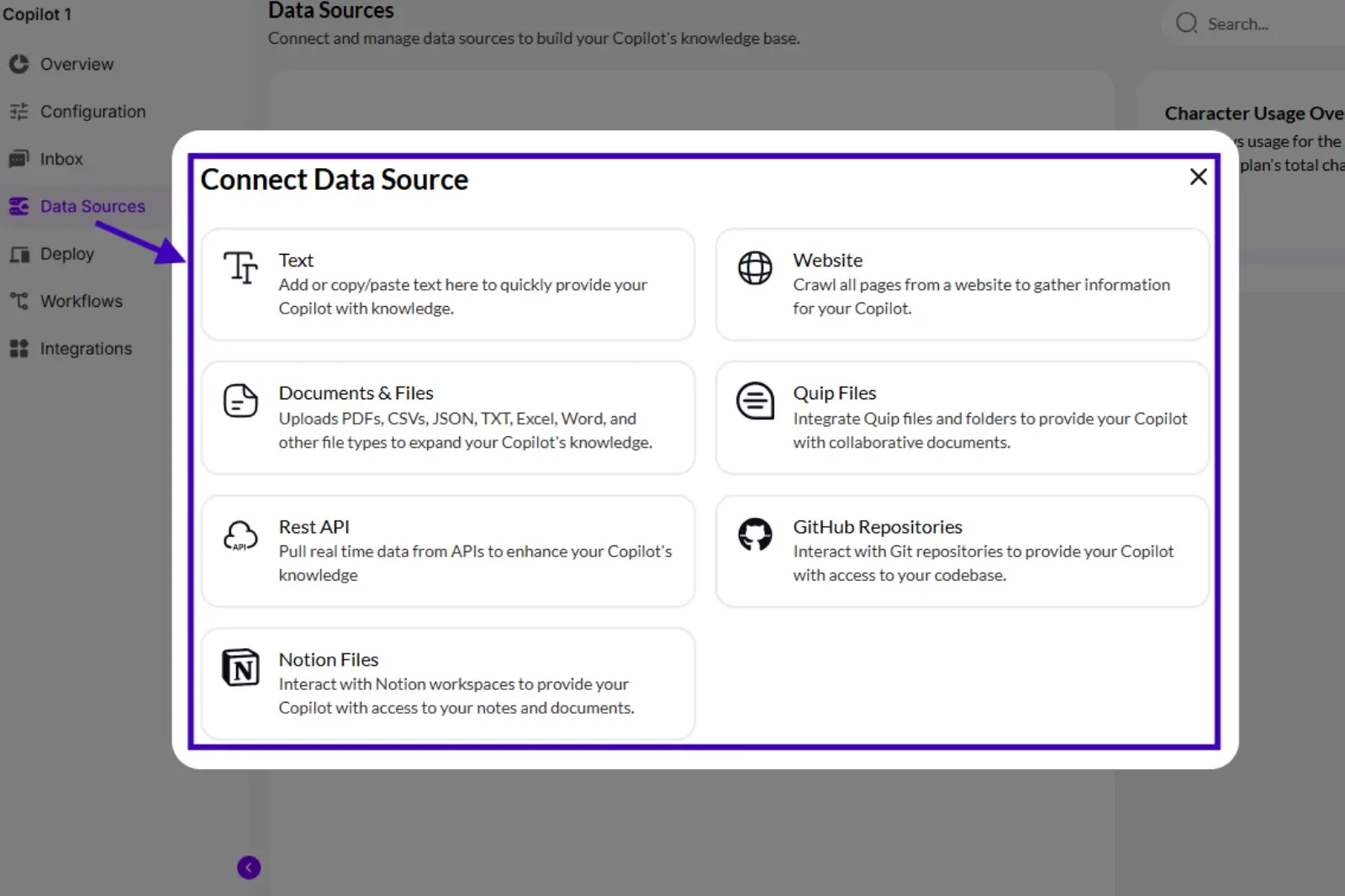Image resolution: width=1345 pixels, height=896 pixels.
Task: Choose the Notion Files card
Action: point(448,683)
